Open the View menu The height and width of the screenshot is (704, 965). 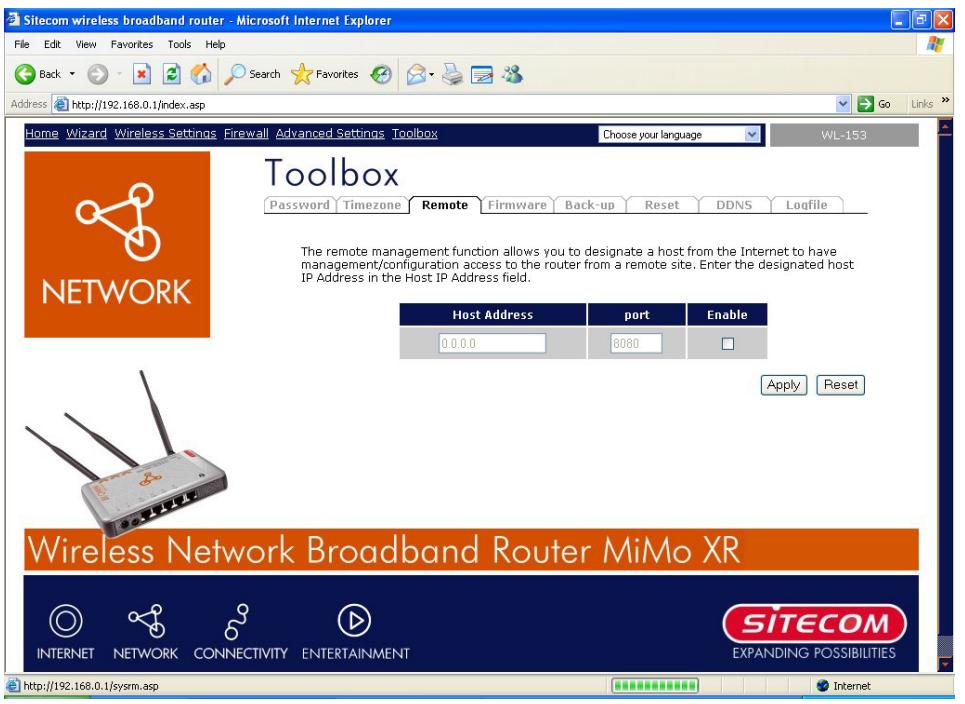(x=86, y=44)
